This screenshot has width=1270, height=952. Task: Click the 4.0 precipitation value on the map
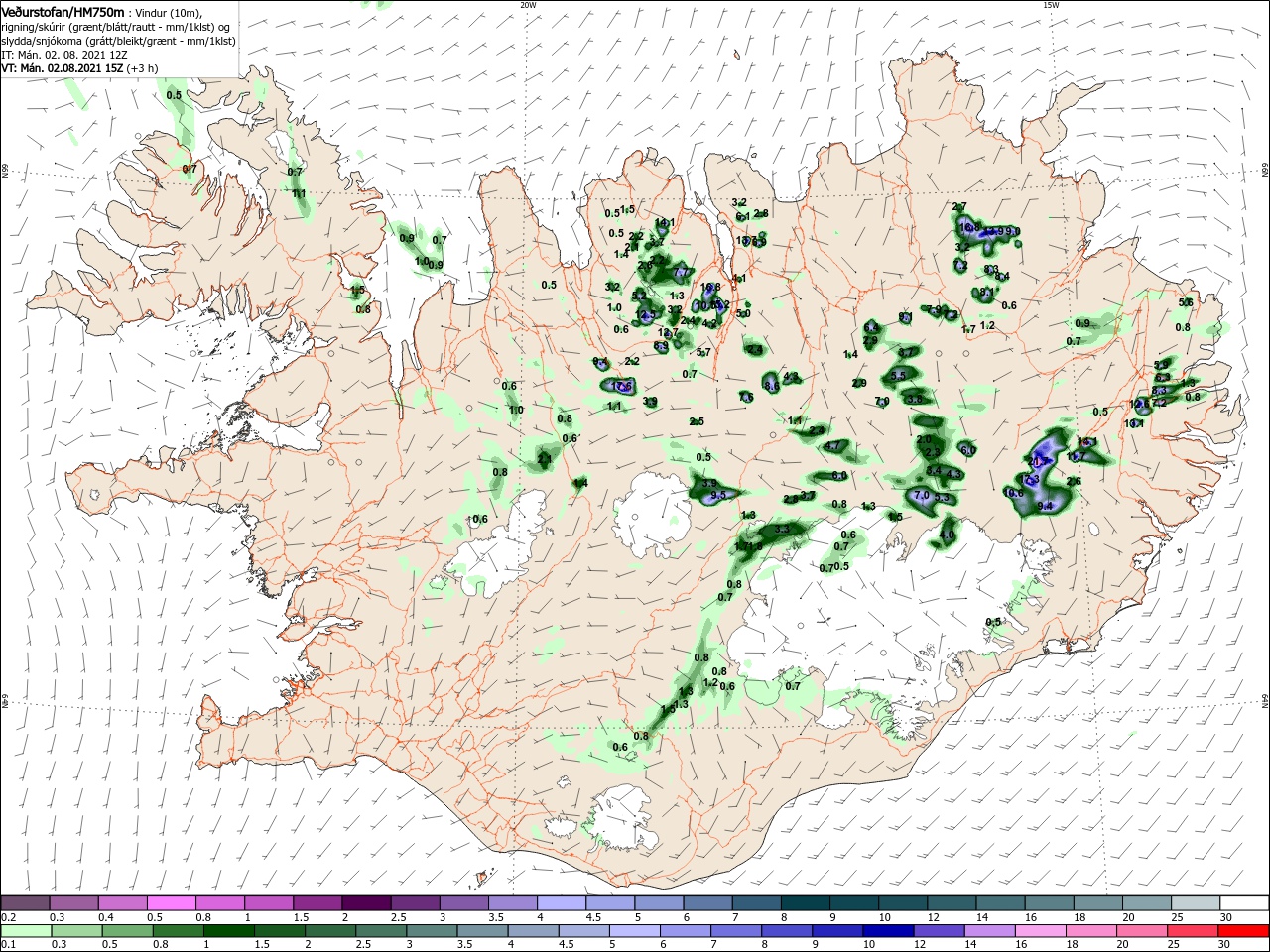pos(947,535)
